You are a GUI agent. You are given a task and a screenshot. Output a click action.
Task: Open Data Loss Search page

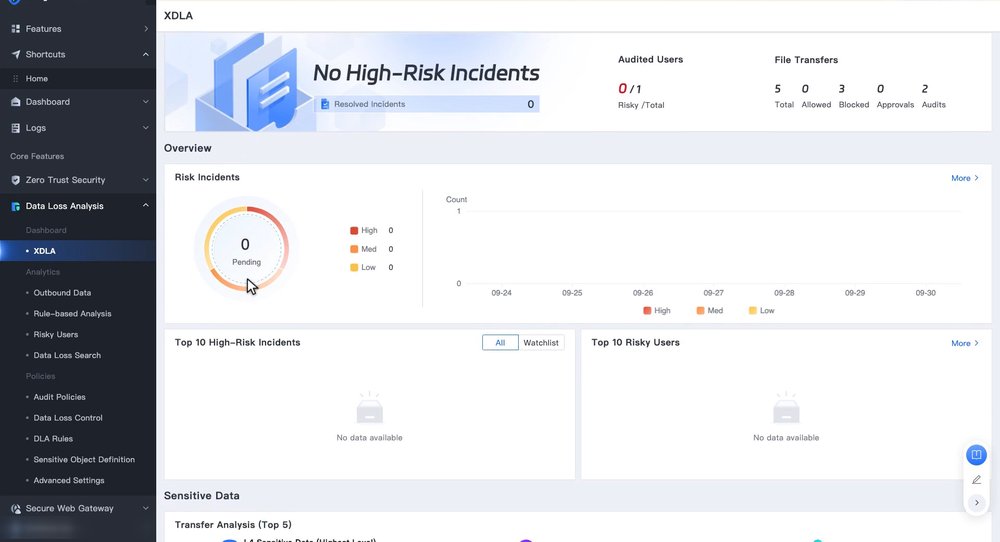click(x=67, y=355)
